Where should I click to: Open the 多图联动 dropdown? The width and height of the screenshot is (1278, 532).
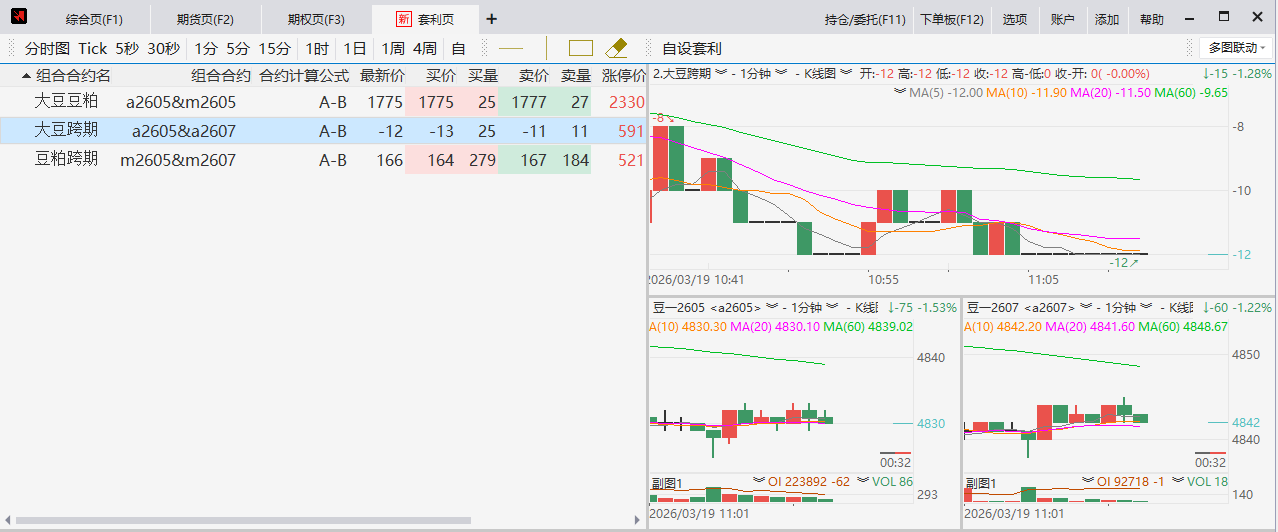(1236, 48)
